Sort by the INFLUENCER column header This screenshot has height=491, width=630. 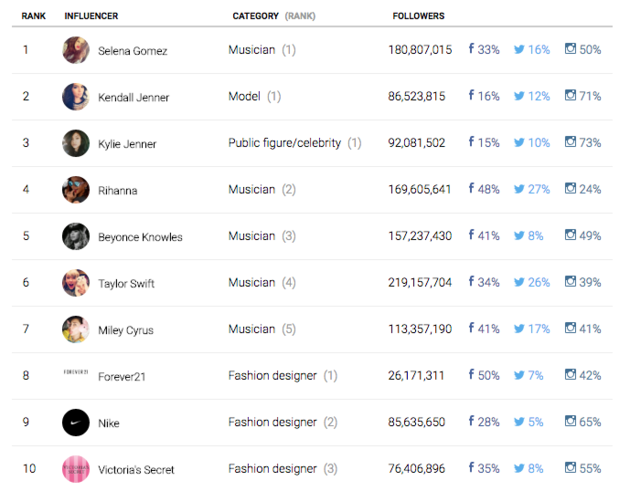[91, 16]
